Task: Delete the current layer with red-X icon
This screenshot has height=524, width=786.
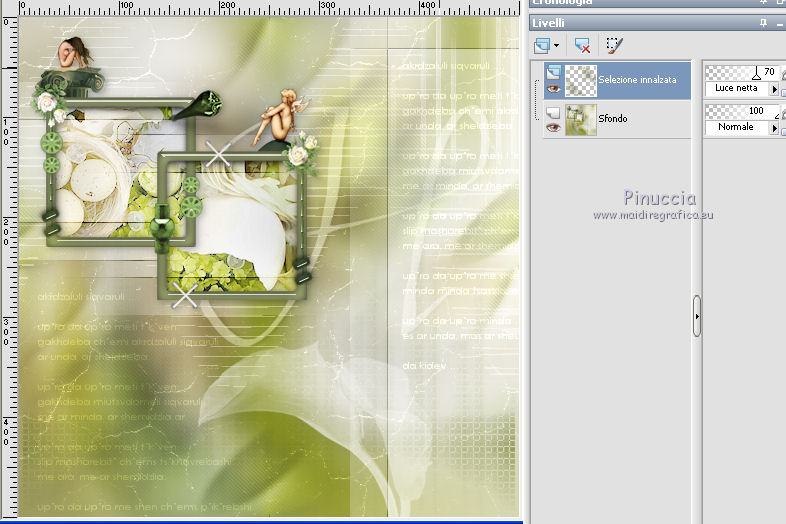Action: 582,46
